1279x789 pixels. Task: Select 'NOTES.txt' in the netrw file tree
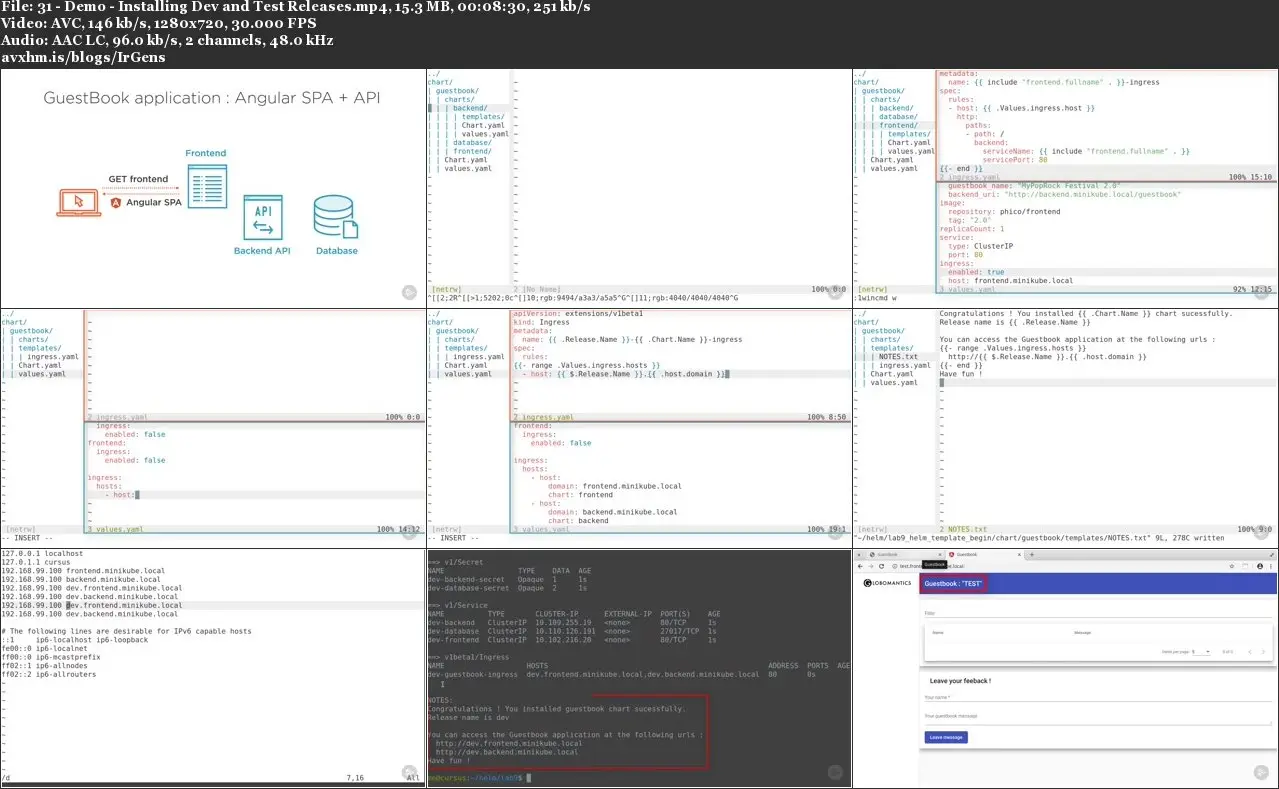point(898,357)
